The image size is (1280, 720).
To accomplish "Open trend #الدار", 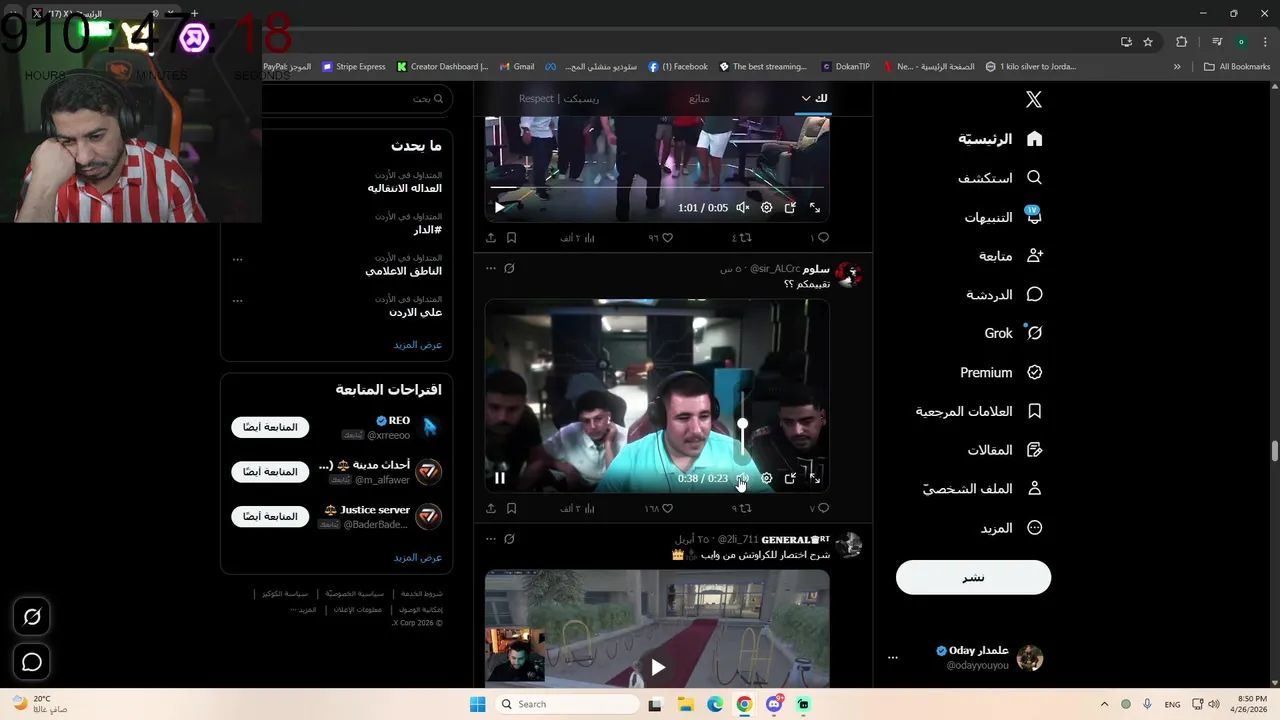I will click(x=427, y=230).
